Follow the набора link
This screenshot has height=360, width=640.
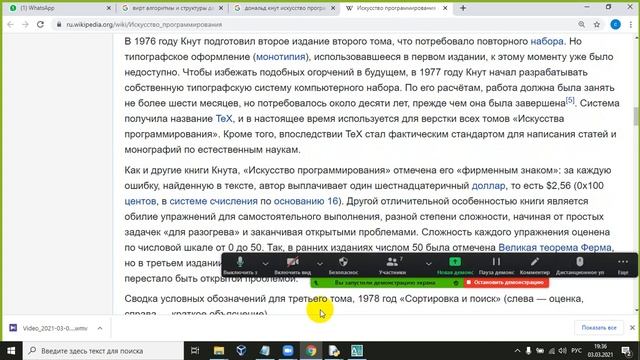(x=547, y=41)
